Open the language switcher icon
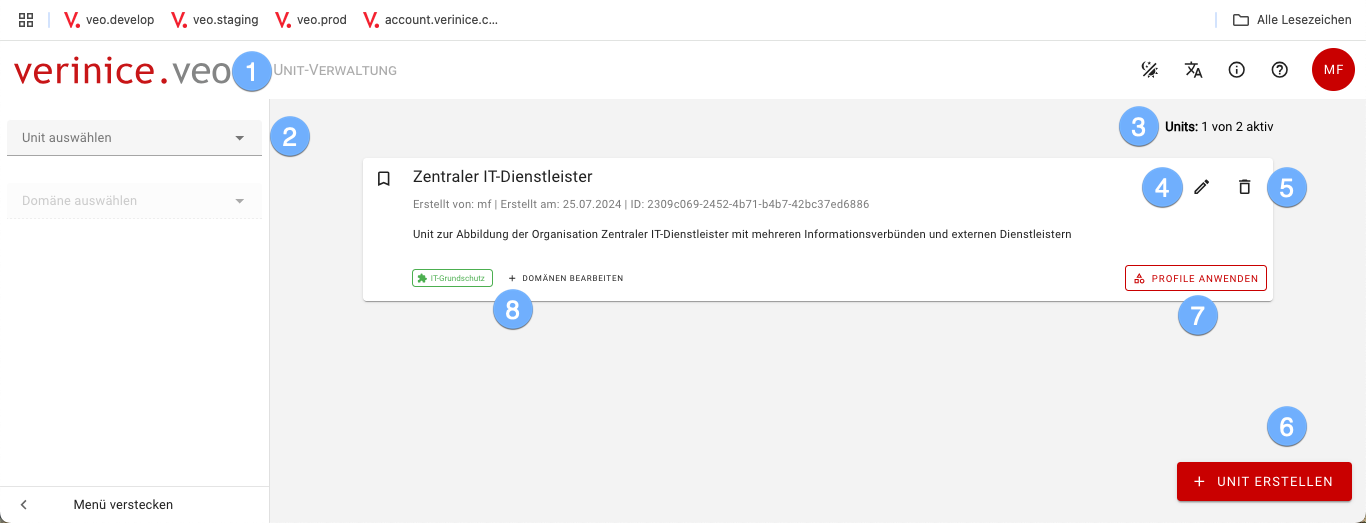 pyautogui.click(x=1193, y=70)
